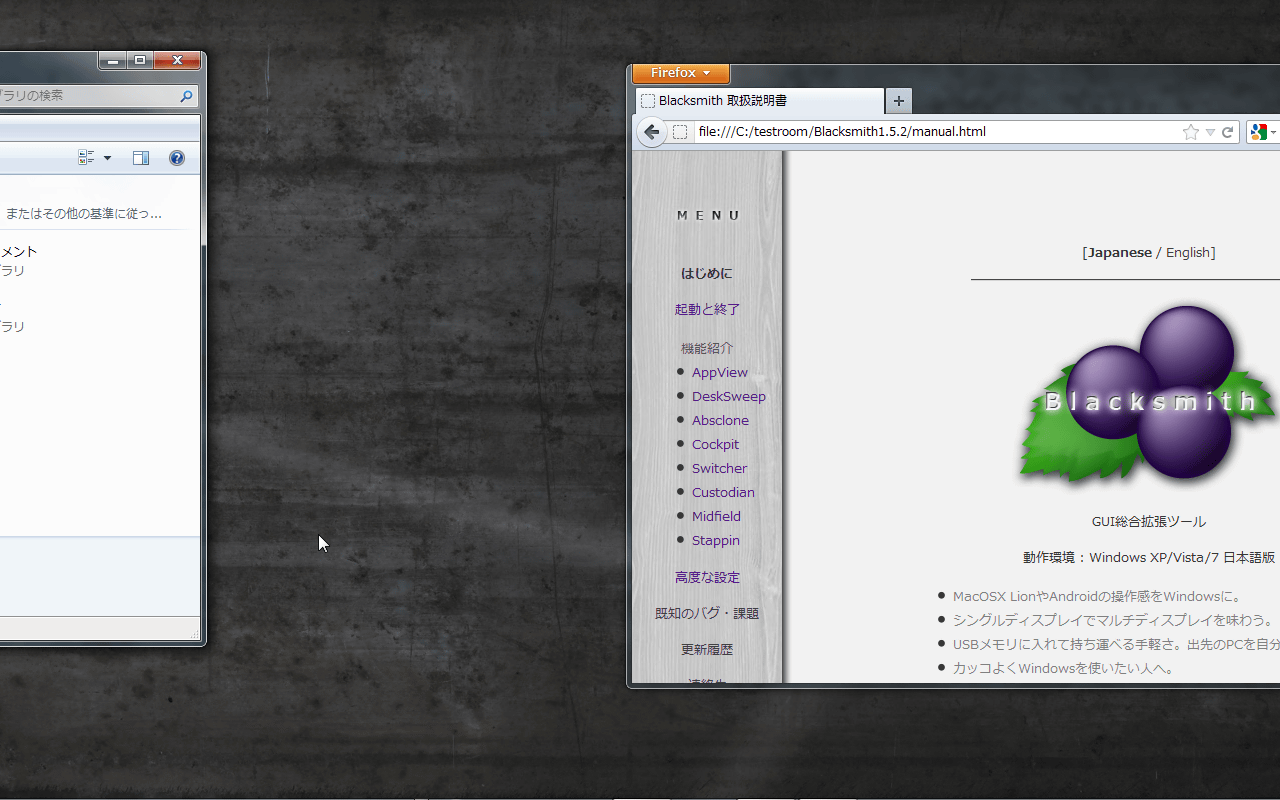Click the MacOSX LionやAndroid bullet text
1280x800 pixels.
[x=1097, y=596]
